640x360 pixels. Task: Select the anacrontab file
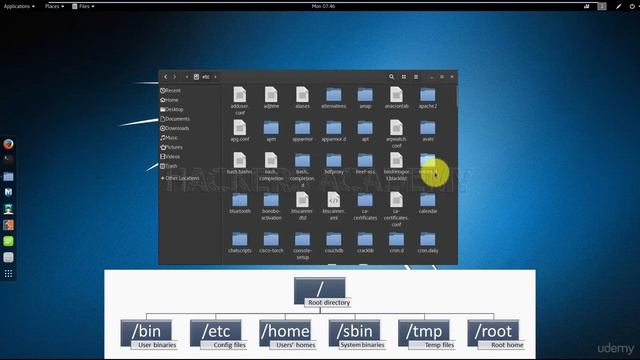(x=396, y=97)
